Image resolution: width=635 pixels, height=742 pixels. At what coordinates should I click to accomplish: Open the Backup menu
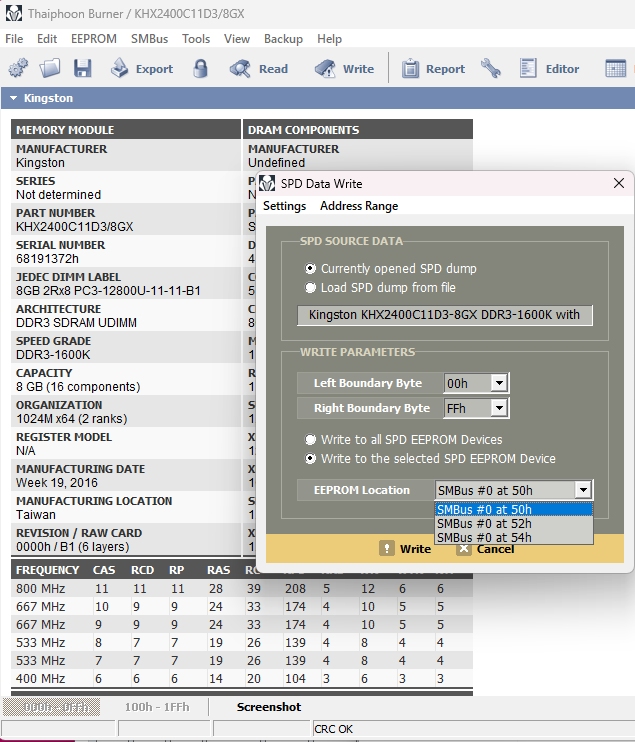(283, 39)
